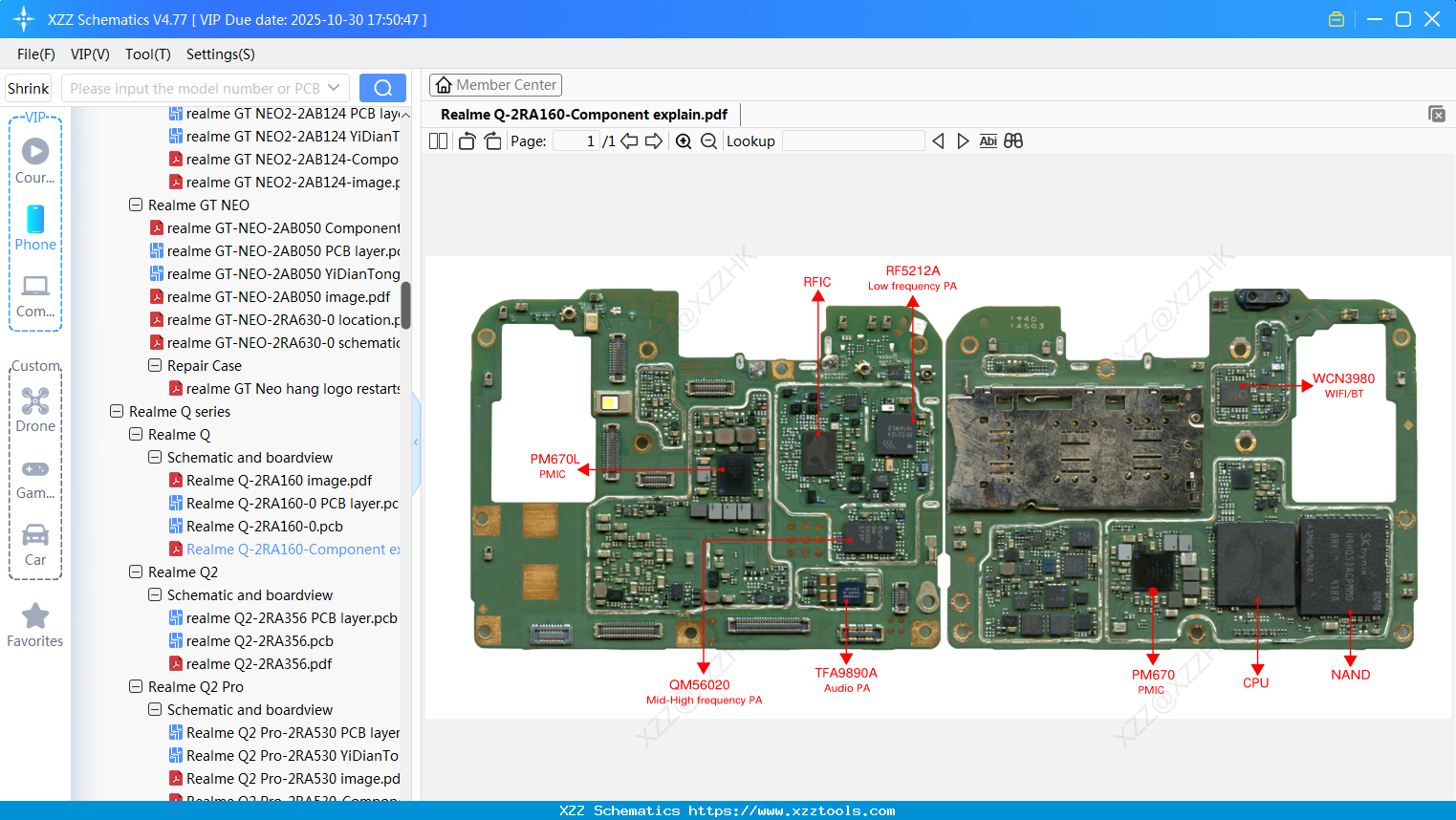Select the highlighted Realme Q-2RA160-Component file
Image resolution: width=1456 pixels, height=820 pixels.
click(284, 550)
